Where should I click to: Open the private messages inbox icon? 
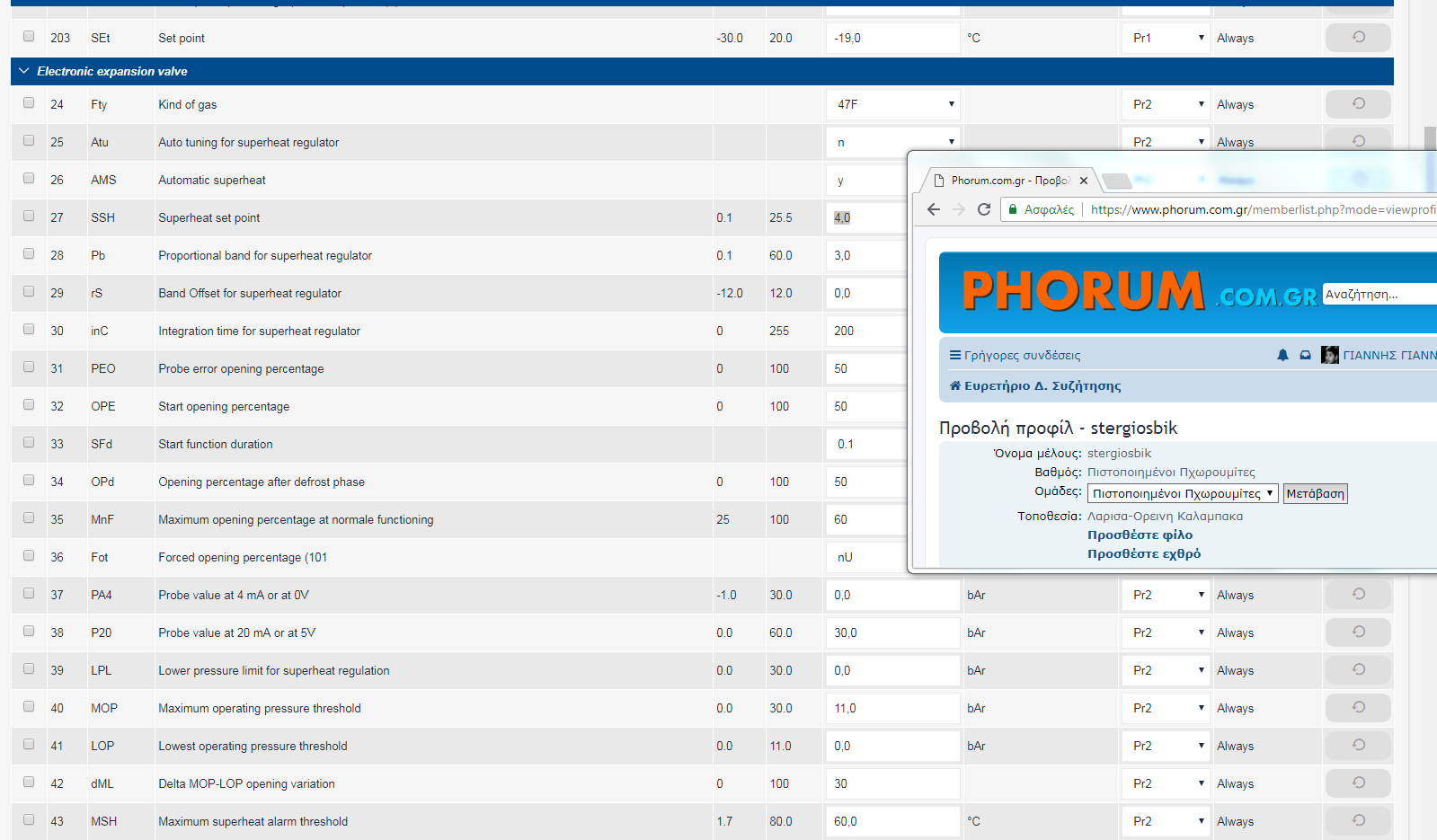1305,356
